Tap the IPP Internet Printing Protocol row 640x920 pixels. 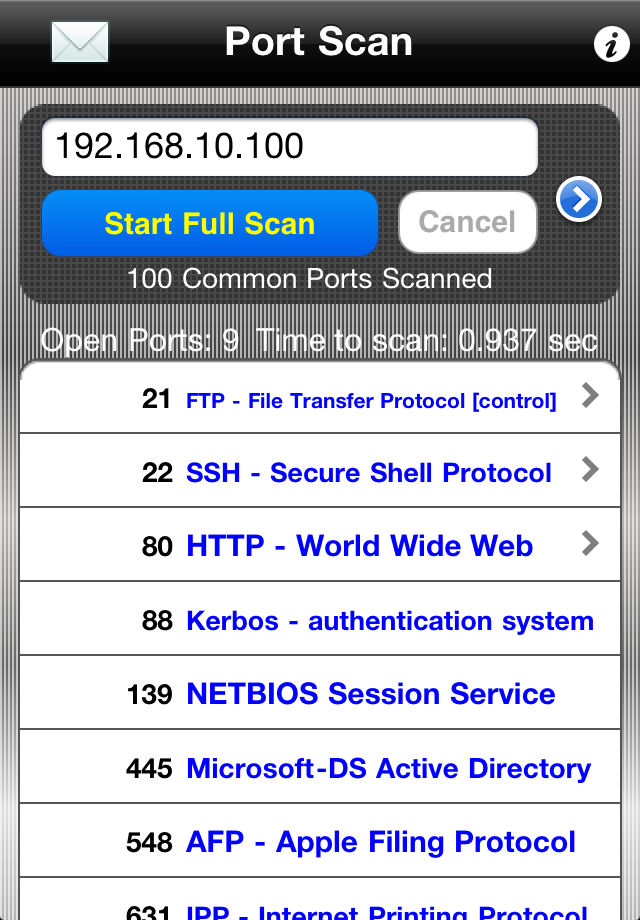pyautogui.click(x=320, y=899)
